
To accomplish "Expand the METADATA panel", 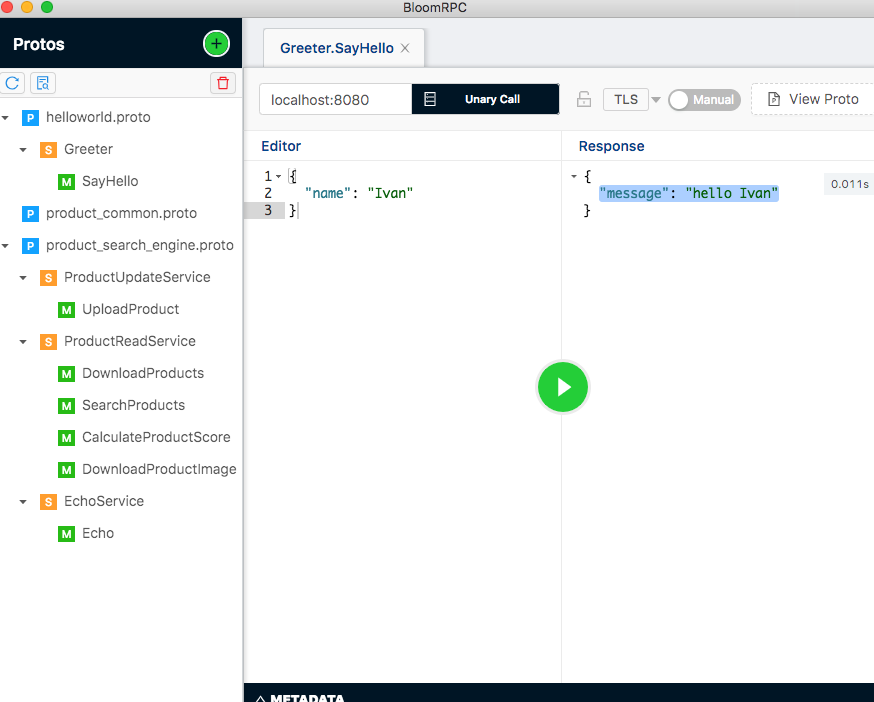I will tap(300, 698).
